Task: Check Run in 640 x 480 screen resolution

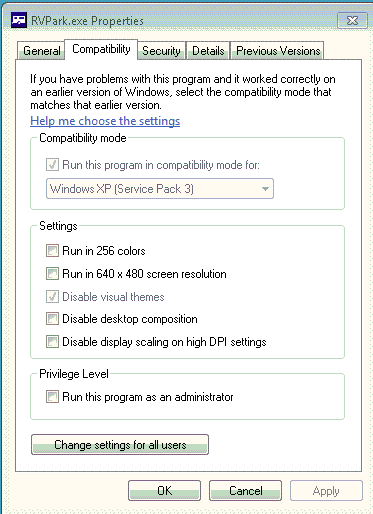Action: pos(52,274)
